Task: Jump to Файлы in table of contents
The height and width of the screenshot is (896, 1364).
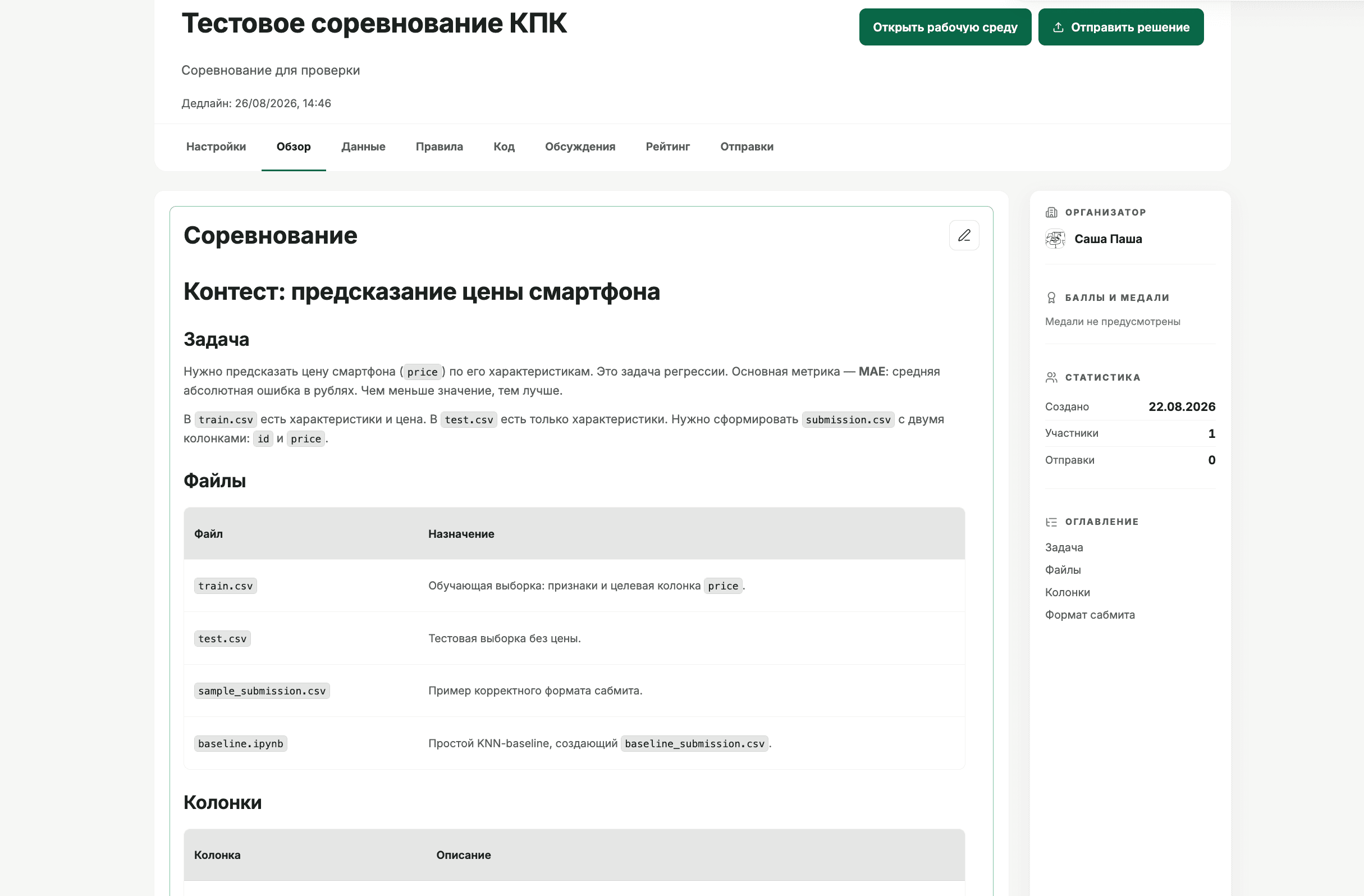Action: click(1063, 570)
